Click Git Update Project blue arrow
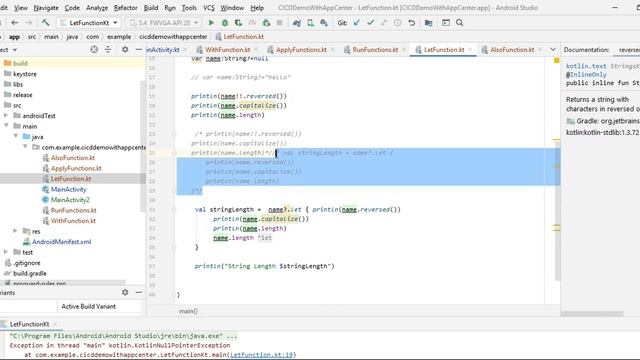Image resolution: width=640 pixels, height=360 pixels. tap(357, 23)
